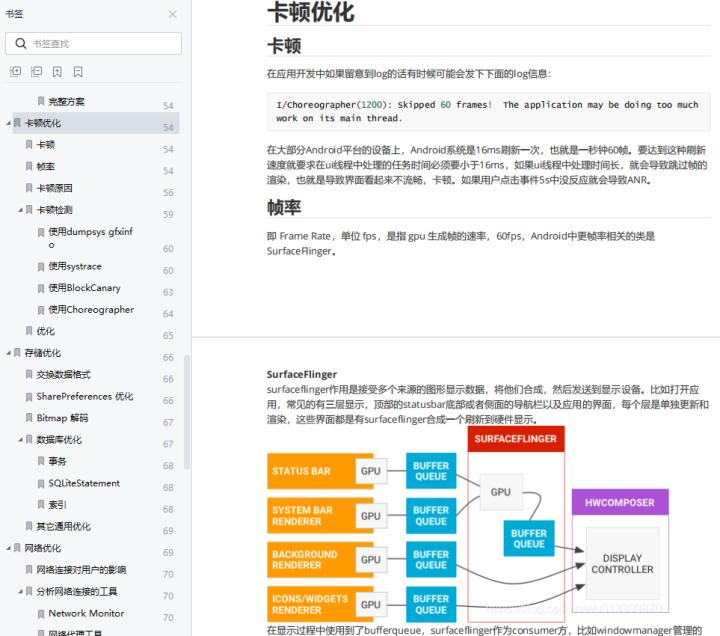Click the add bookmark icon
Image resolution: width=720 pixels, height=636 pixels.
57,72
